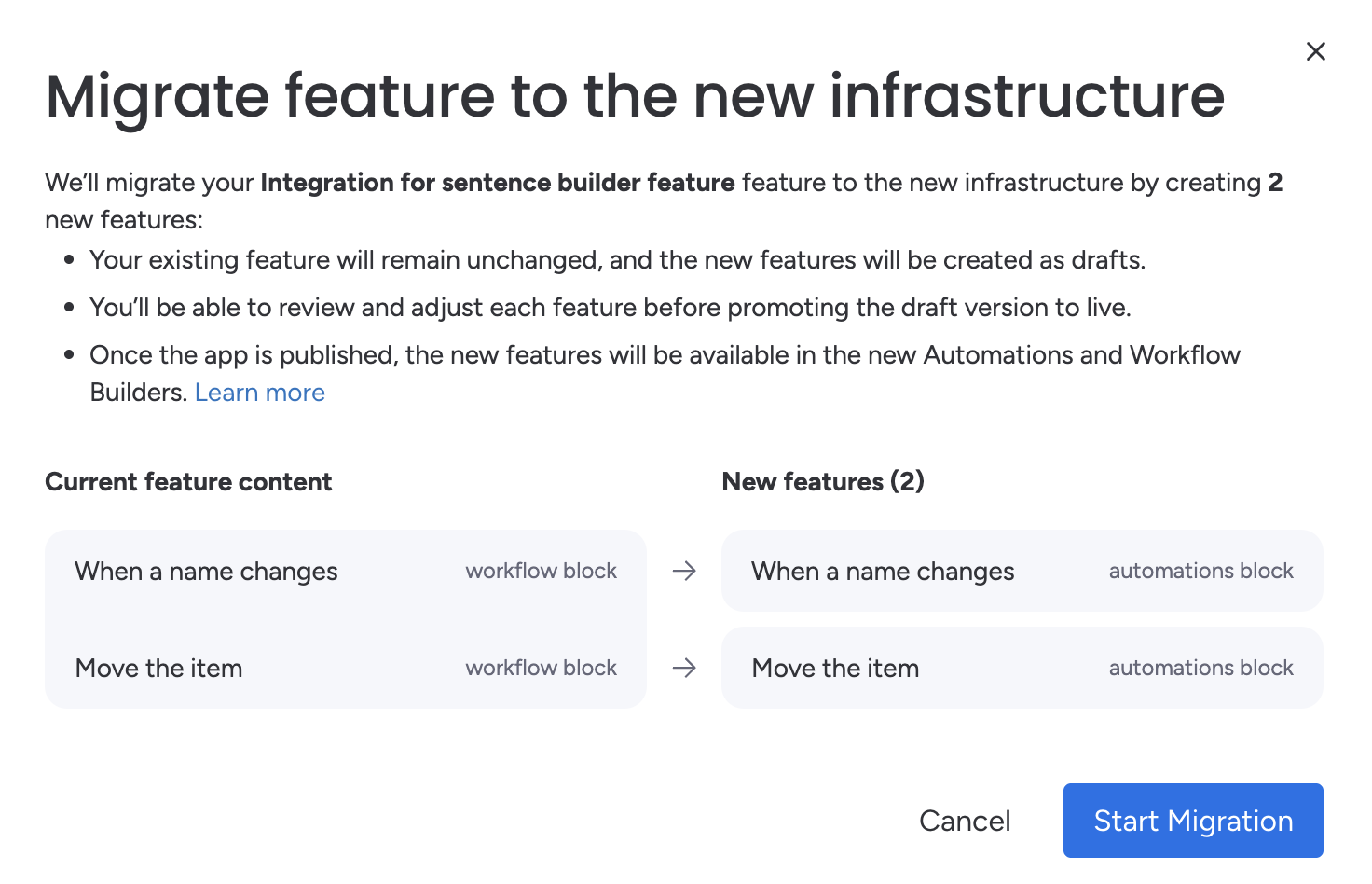Select new feature 'Move the item'
Screen dimensions: 1372x884
tap(835, 668)
